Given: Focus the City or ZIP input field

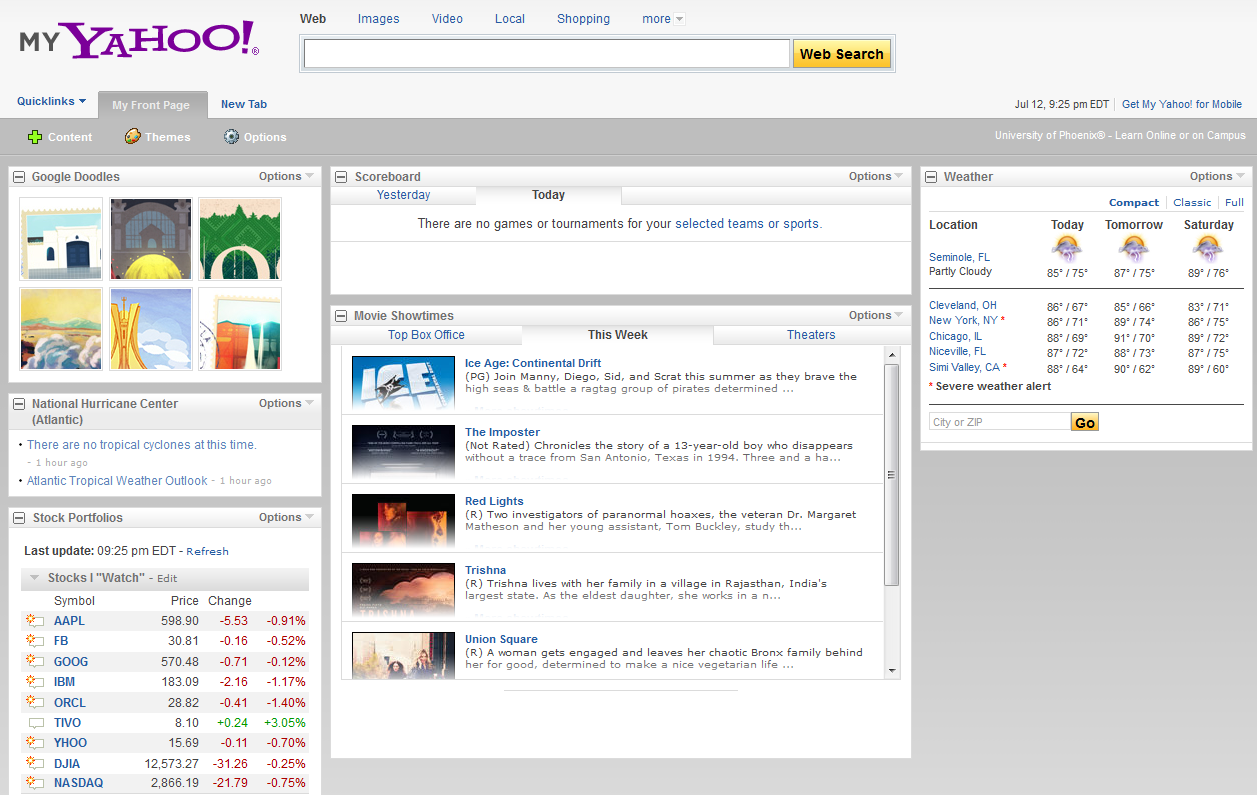Looking at the screenshot, I should 1000,422.
